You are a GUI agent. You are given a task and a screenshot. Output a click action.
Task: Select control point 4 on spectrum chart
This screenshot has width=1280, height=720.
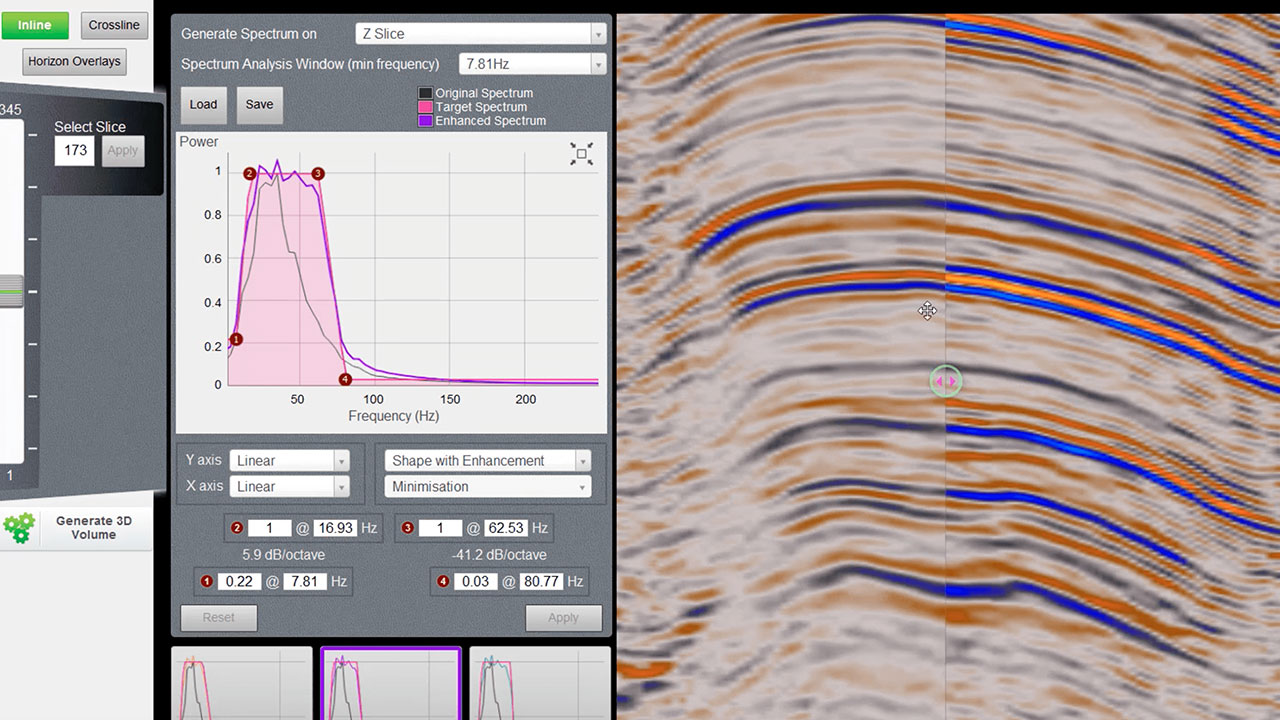coord(345,379)
